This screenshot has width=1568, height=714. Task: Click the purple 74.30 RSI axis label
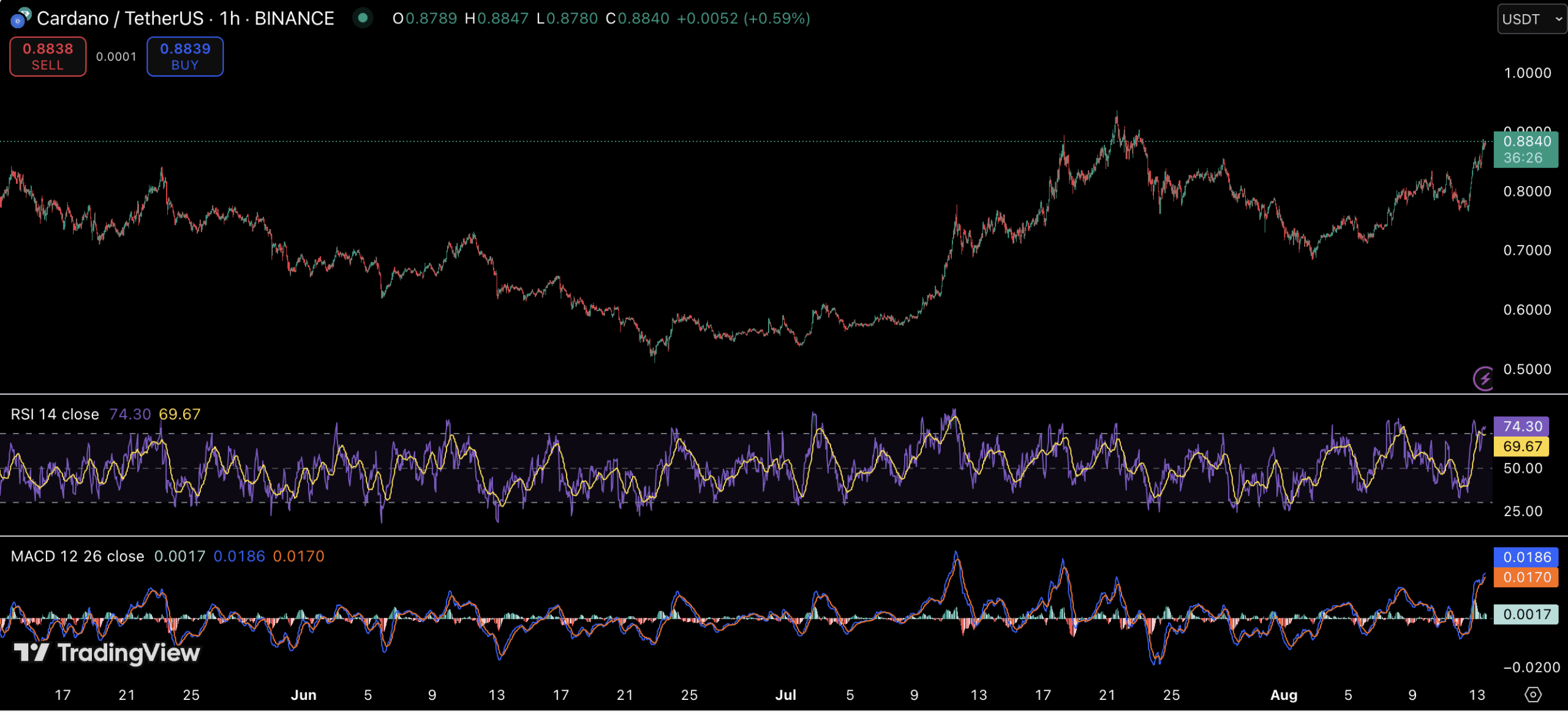(1521, 426)
